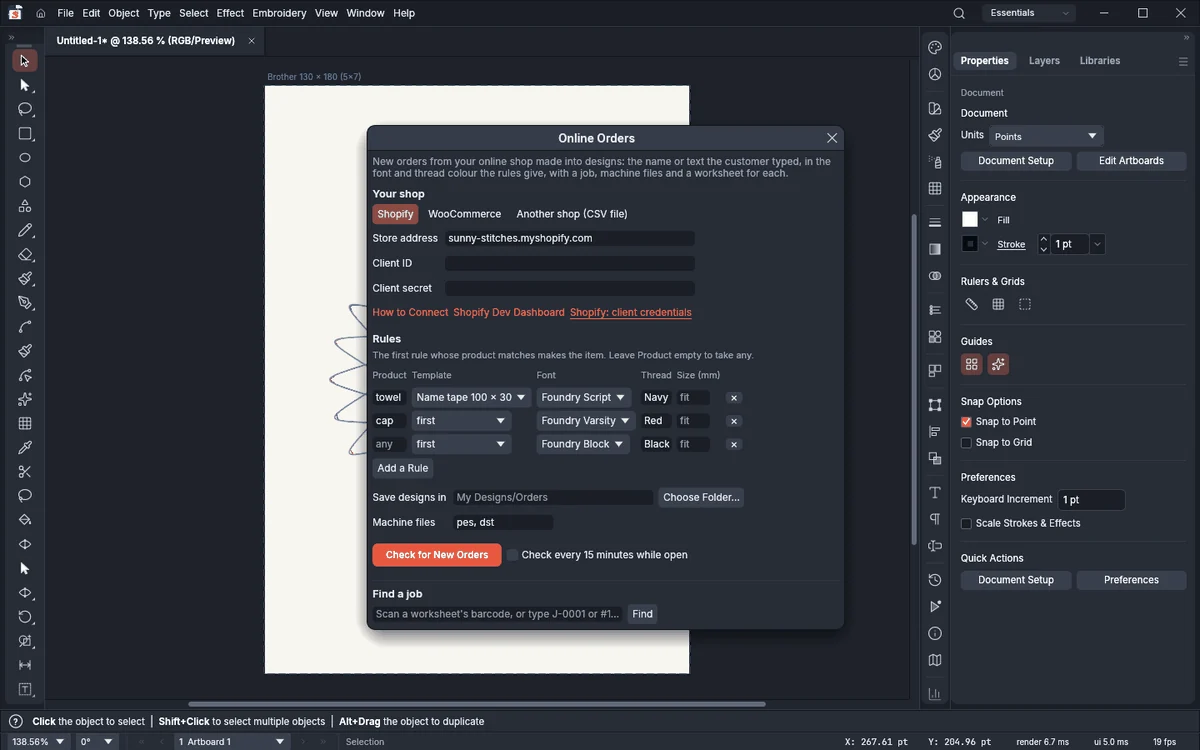Open Foundry Script font dropdown
The width and height of the screenshot is (1200, 750).
[x=584, y=398]
